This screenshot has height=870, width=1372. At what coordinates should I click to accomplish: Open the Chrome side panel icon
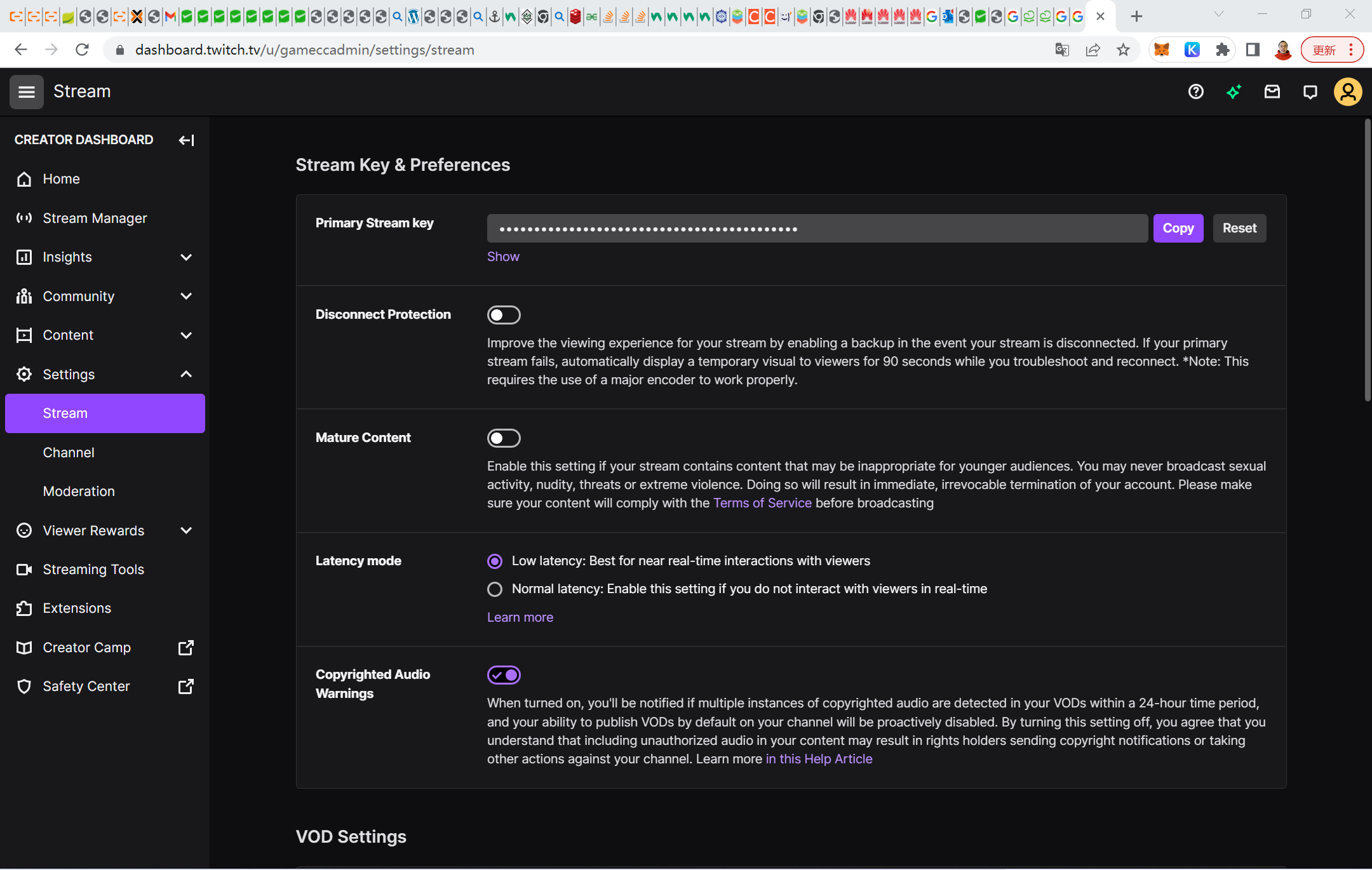click(x=1253, y=50)
